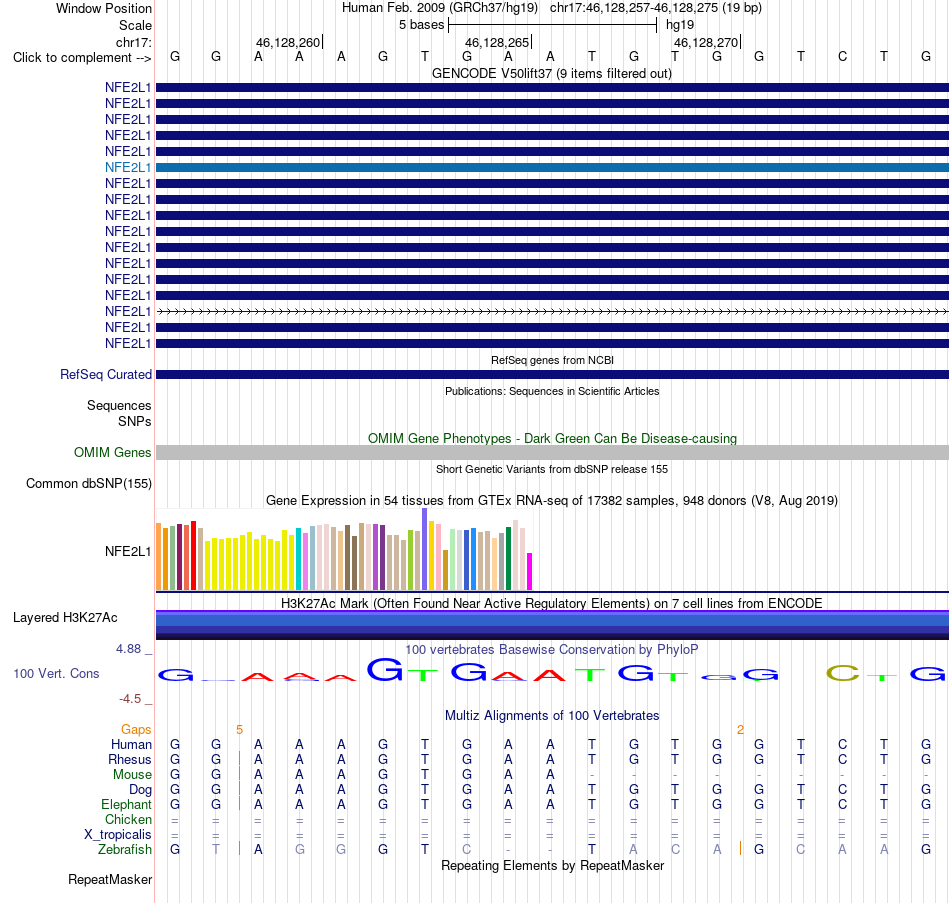Image resolution: width=950 pixels, height=903 pixels.
Task: Click the RepeatMasker track label
Action: (110, 880)
